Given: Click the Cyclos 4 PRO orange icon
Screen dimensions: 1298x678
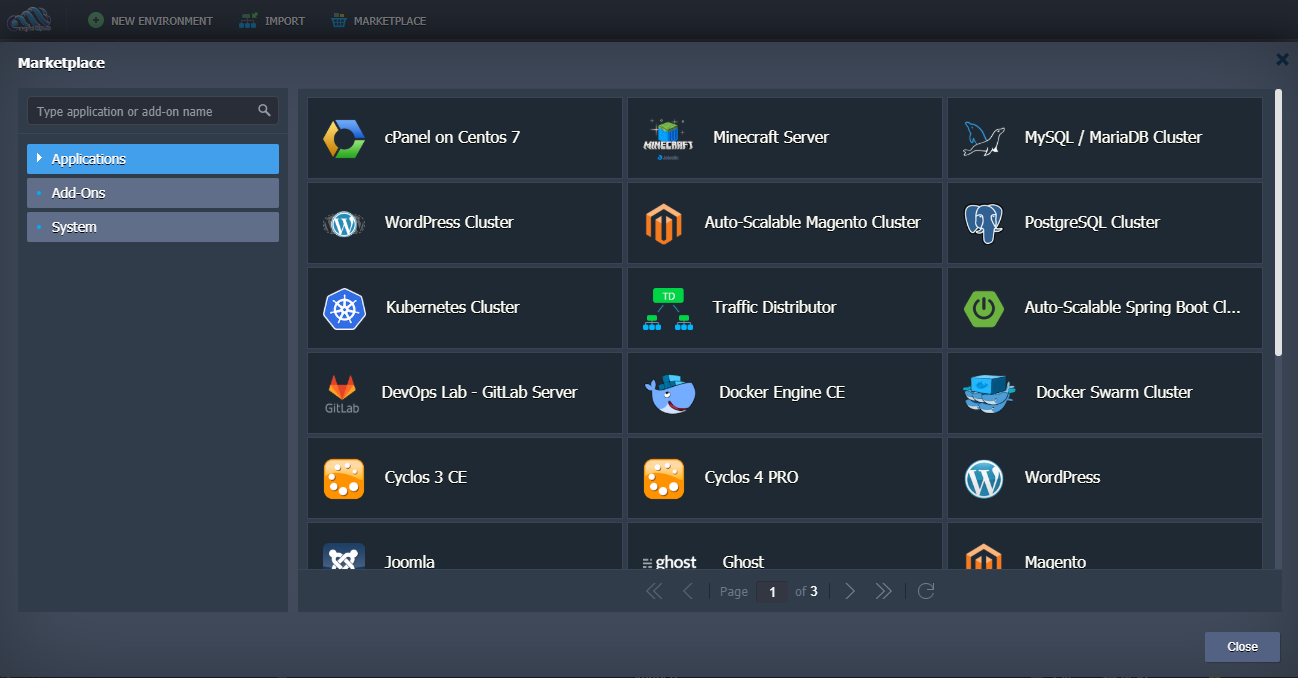Looking at the screenshot, I should tap(664, 478).
